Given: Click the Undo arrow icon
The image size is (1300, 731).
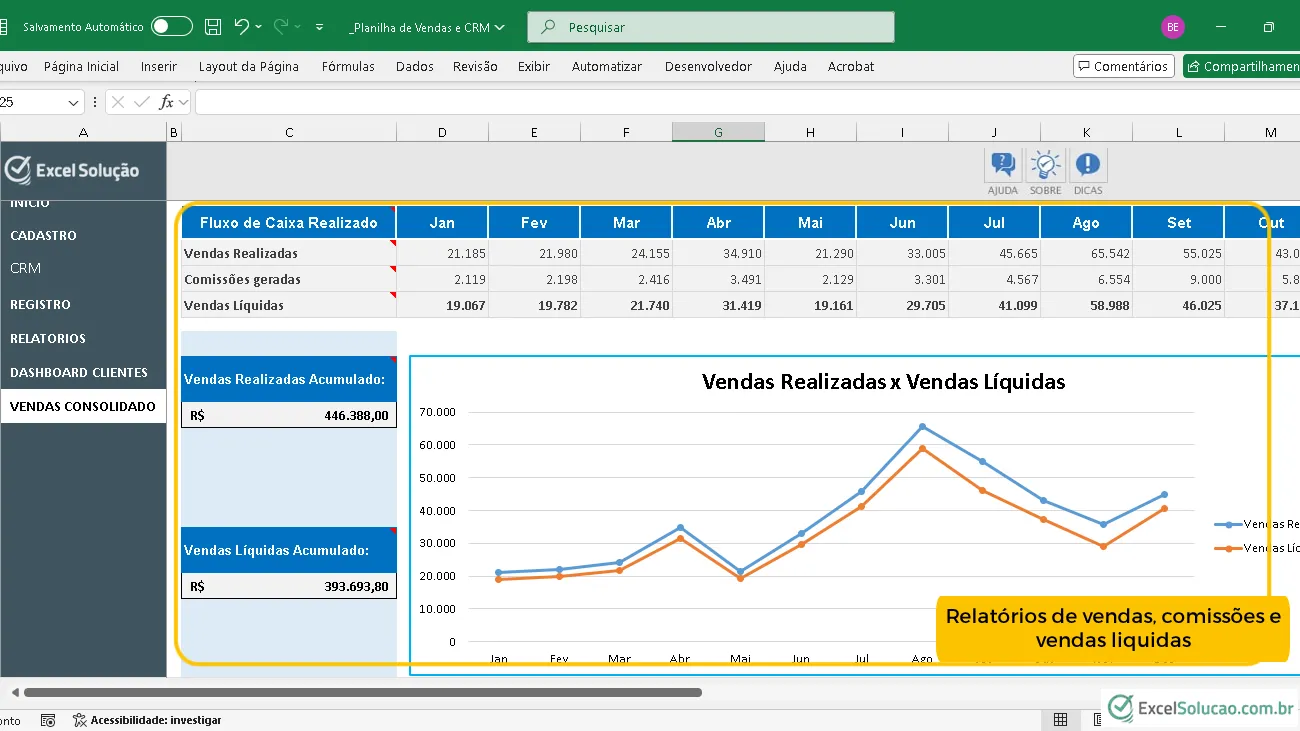Looking at the screenshot, I should pos(241,27).
